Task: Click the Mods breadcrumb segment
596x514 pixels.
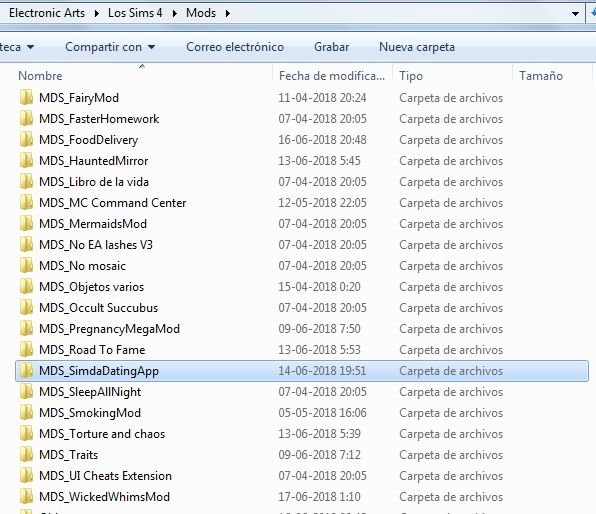Action: [x=201, y=13]
